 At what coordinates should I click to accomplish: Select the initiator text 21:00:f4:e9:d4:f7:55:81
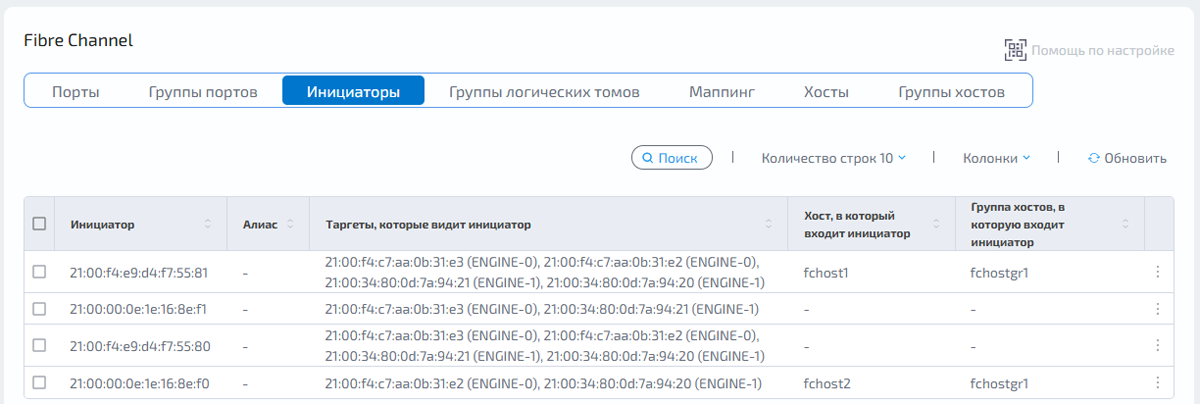coord(139,272)
